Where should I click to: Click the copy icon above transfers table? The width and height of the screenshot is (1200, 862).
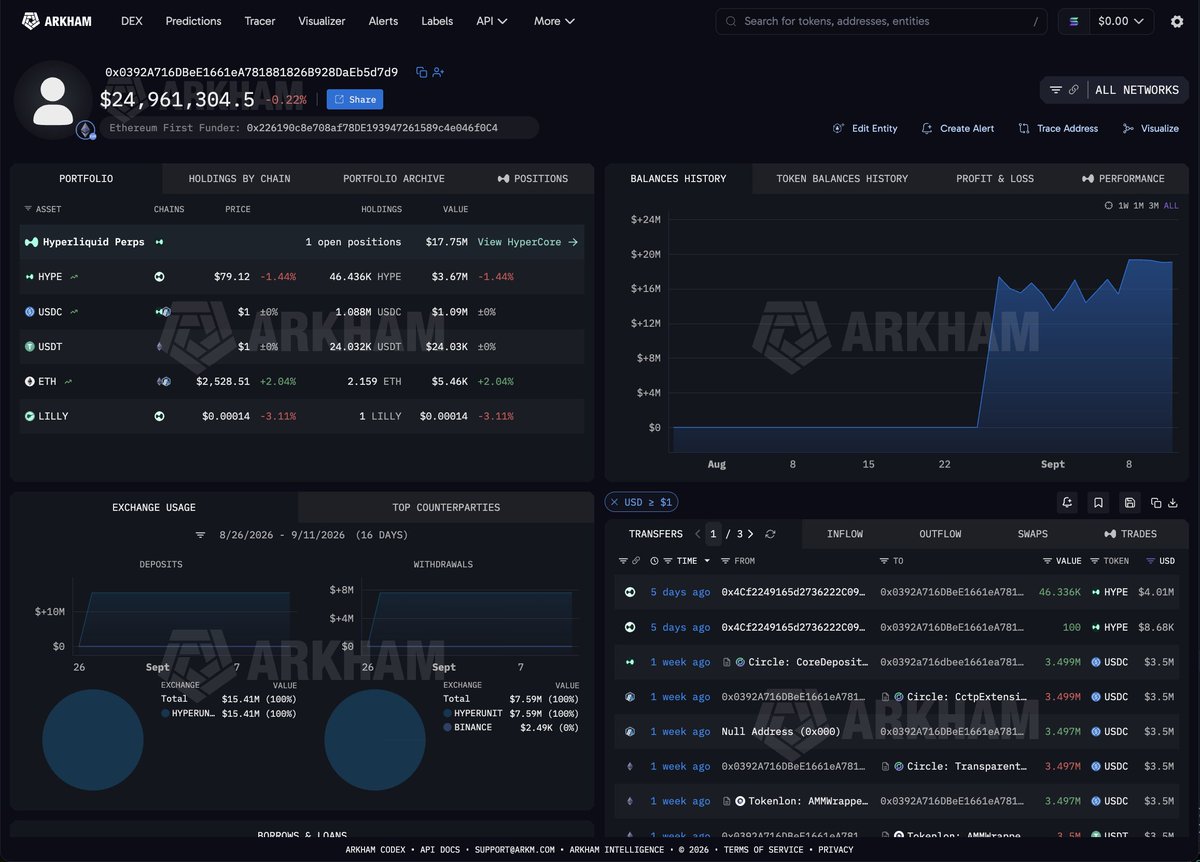1156,502
